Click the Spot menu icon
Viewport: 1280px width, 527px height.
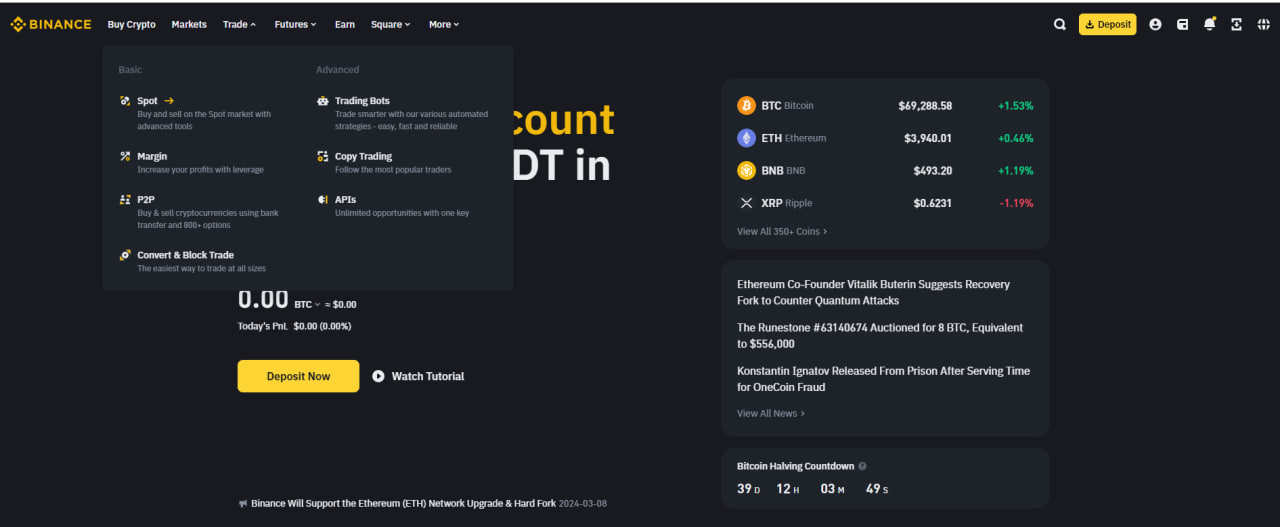pos(125,101)
